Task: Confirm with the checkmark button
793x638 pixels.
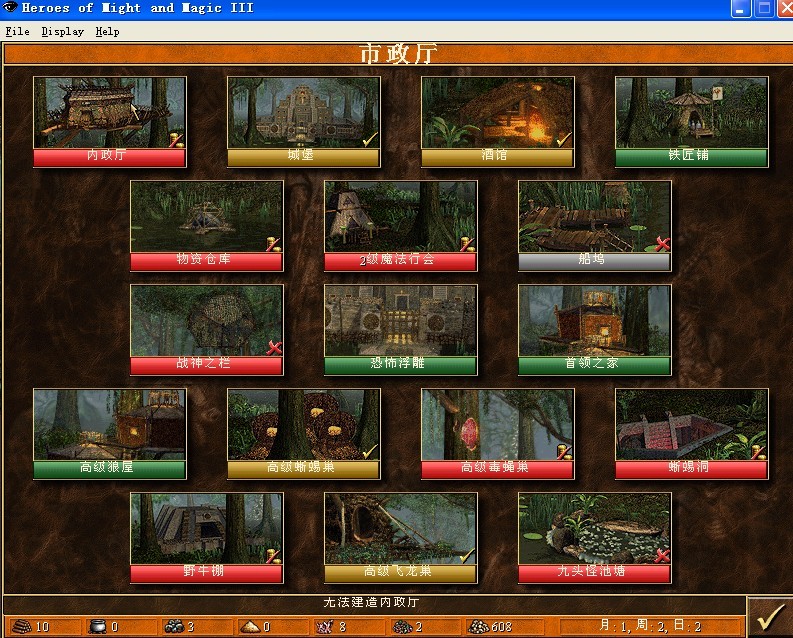Action: pos(770,617)
